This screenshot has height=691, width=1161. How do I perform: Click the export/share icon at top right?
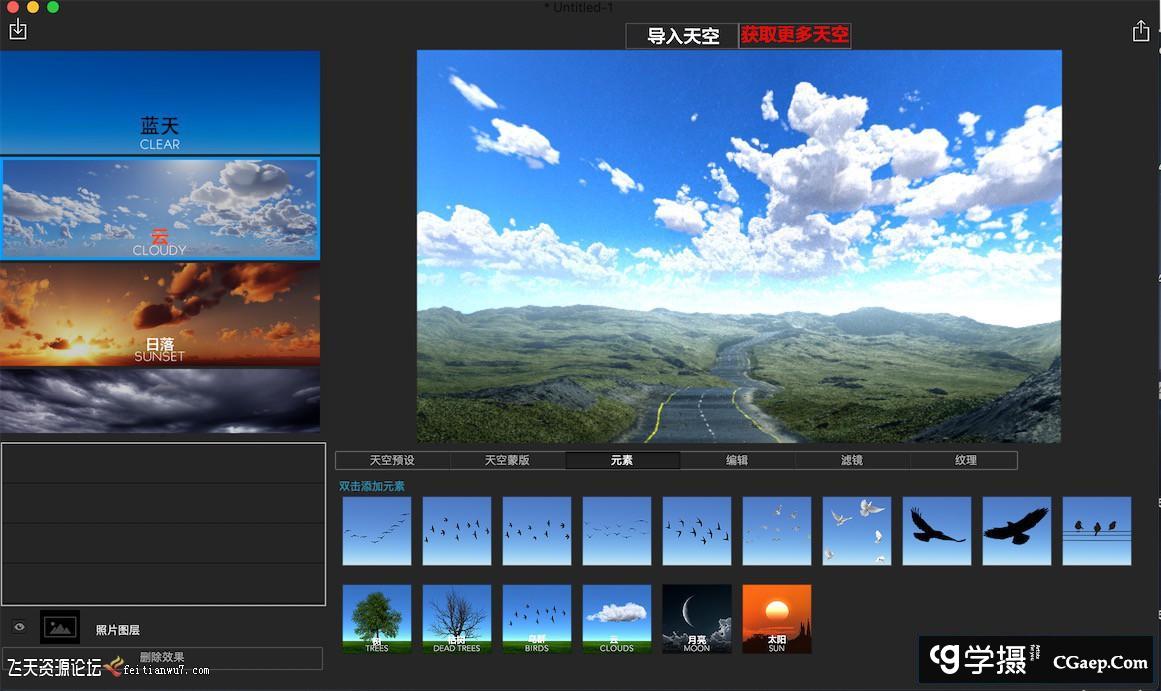point(1141,31)
